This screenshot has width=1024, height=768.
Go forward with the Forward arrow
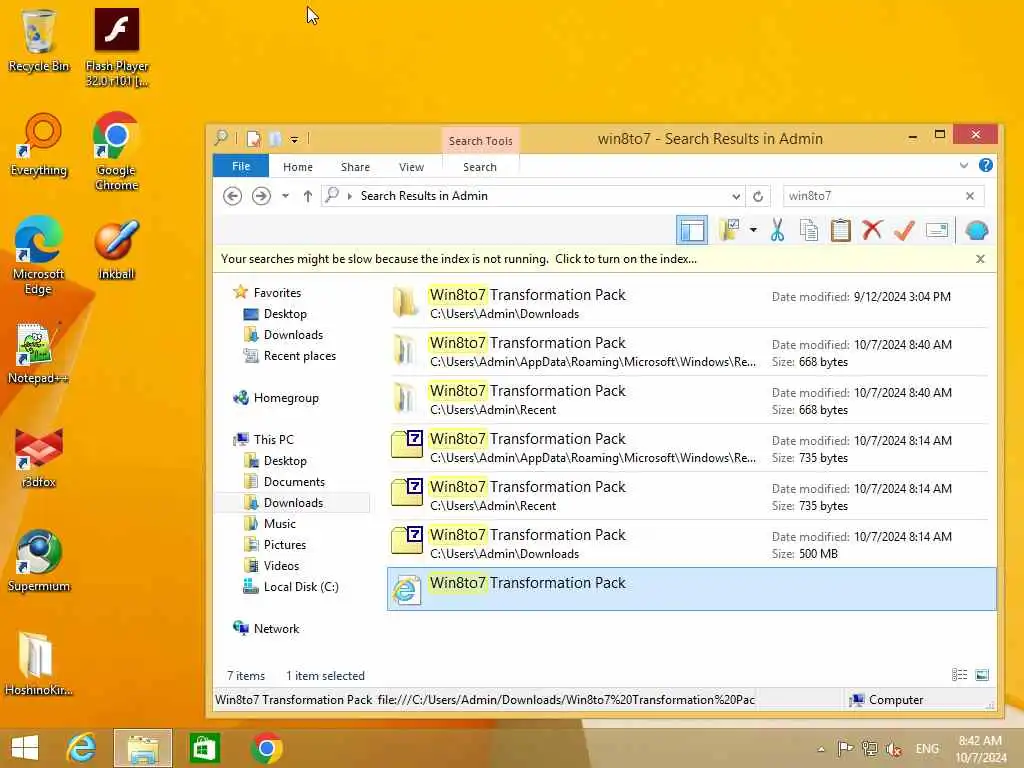point(261,196)
